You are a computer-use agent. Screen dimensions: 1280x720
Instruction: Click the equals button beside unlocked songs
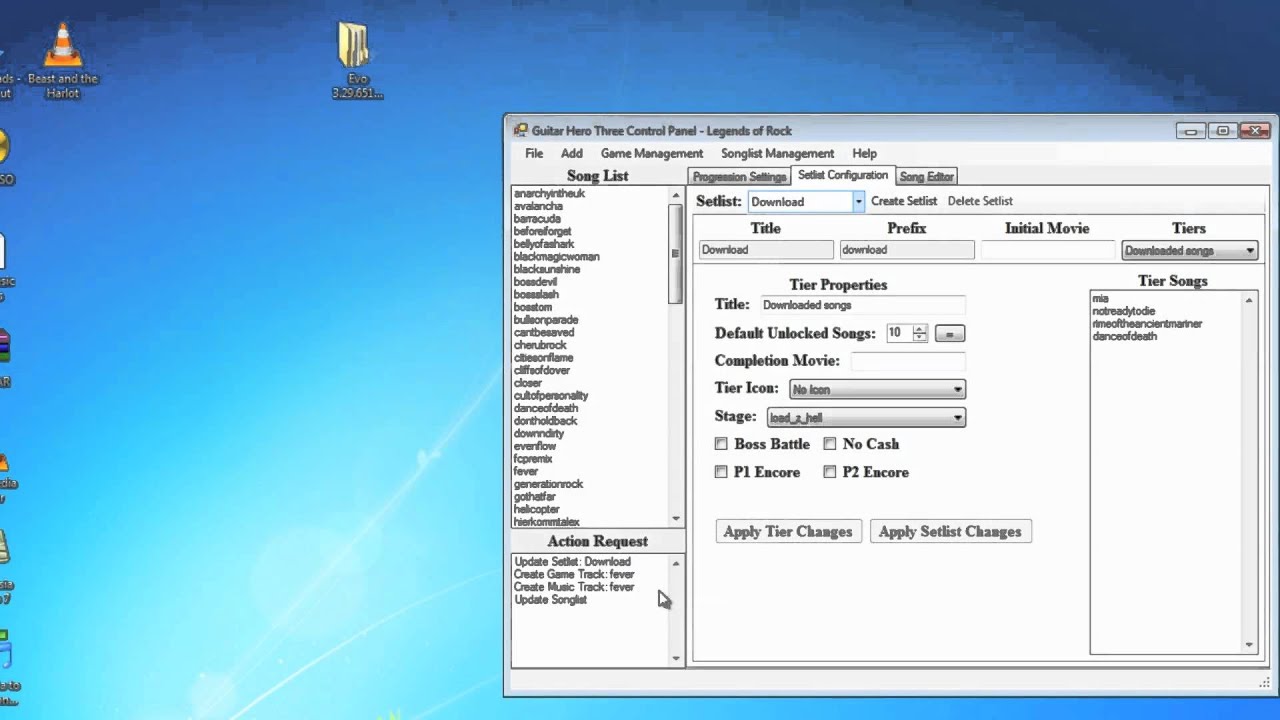coord(950,333)
